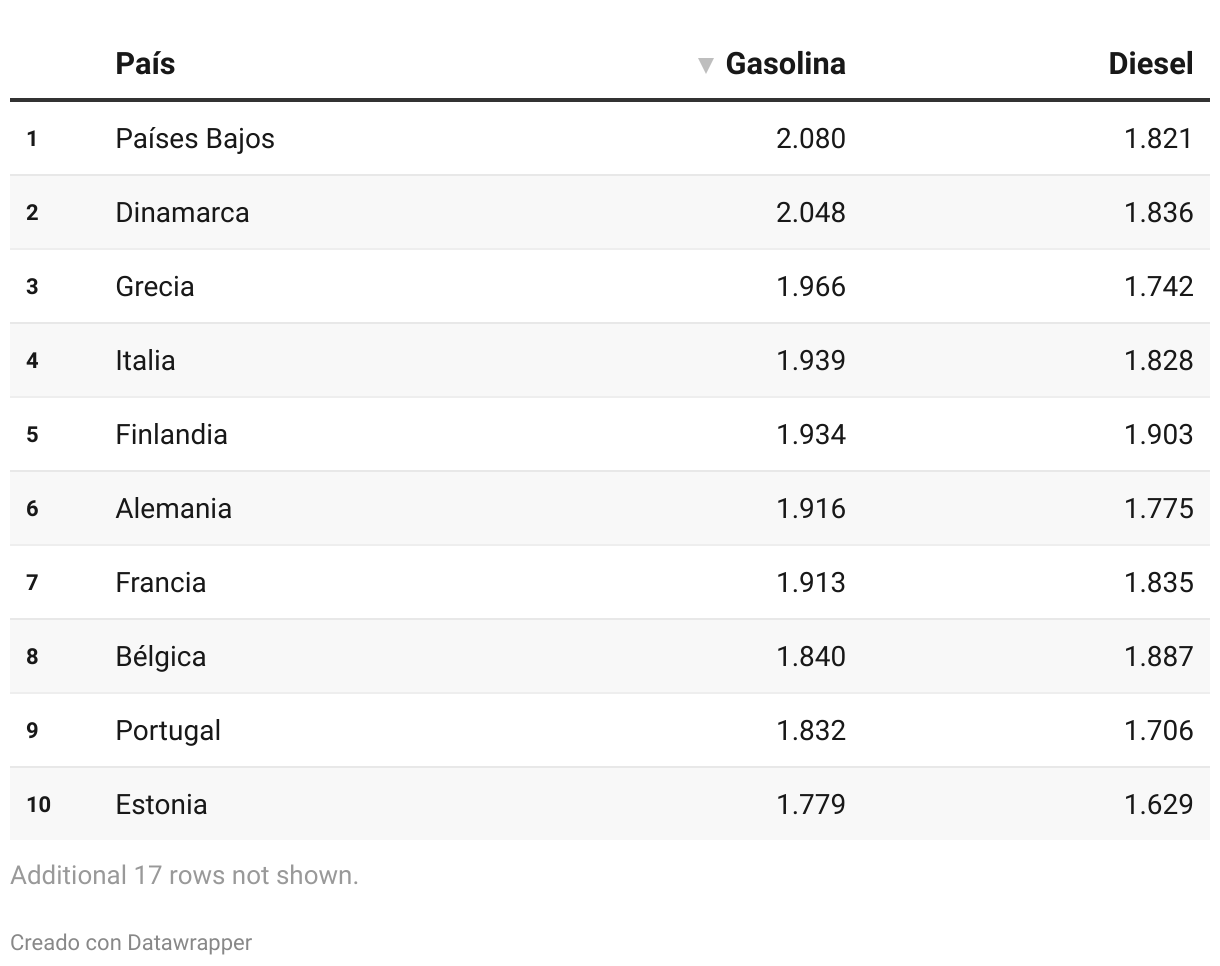Click Dinamarca diesel value 1.836

1159,212
